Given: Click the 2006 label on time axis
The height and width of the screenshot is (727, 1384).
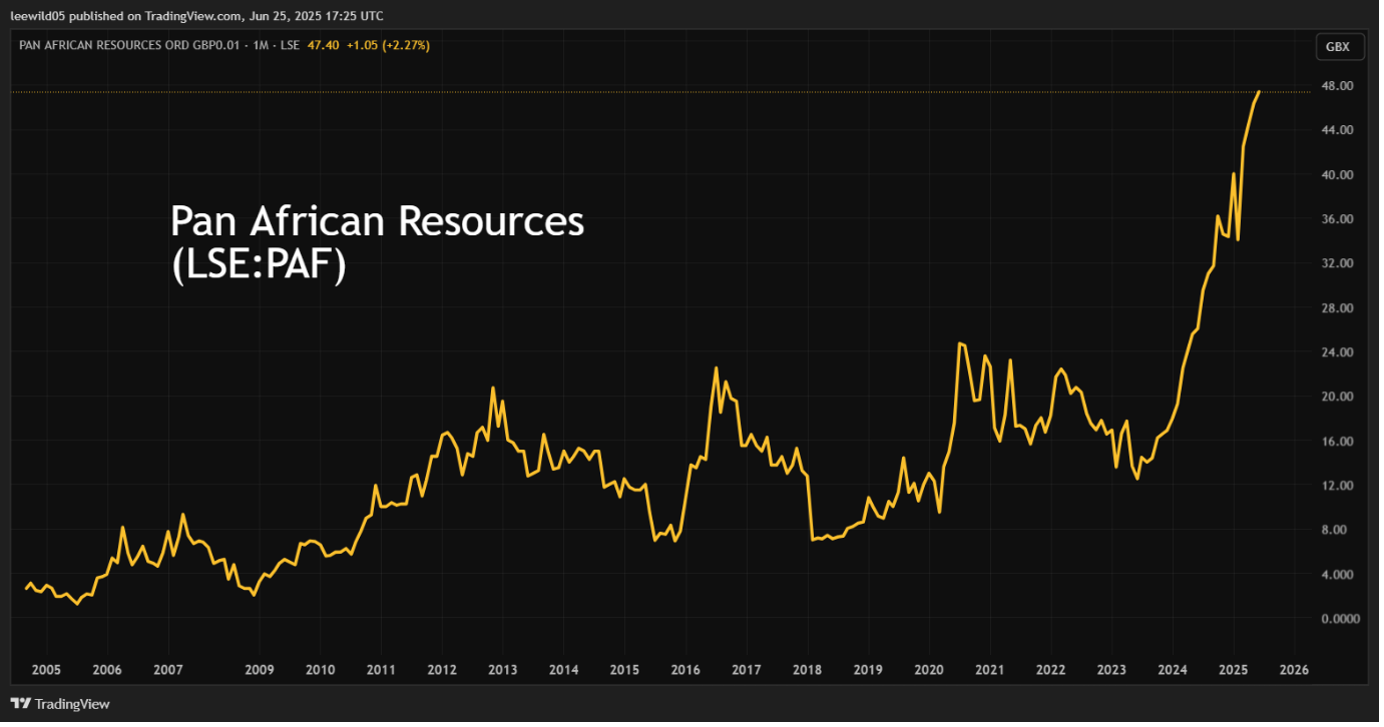Looking at the screenshot, I should pos(107,670).
